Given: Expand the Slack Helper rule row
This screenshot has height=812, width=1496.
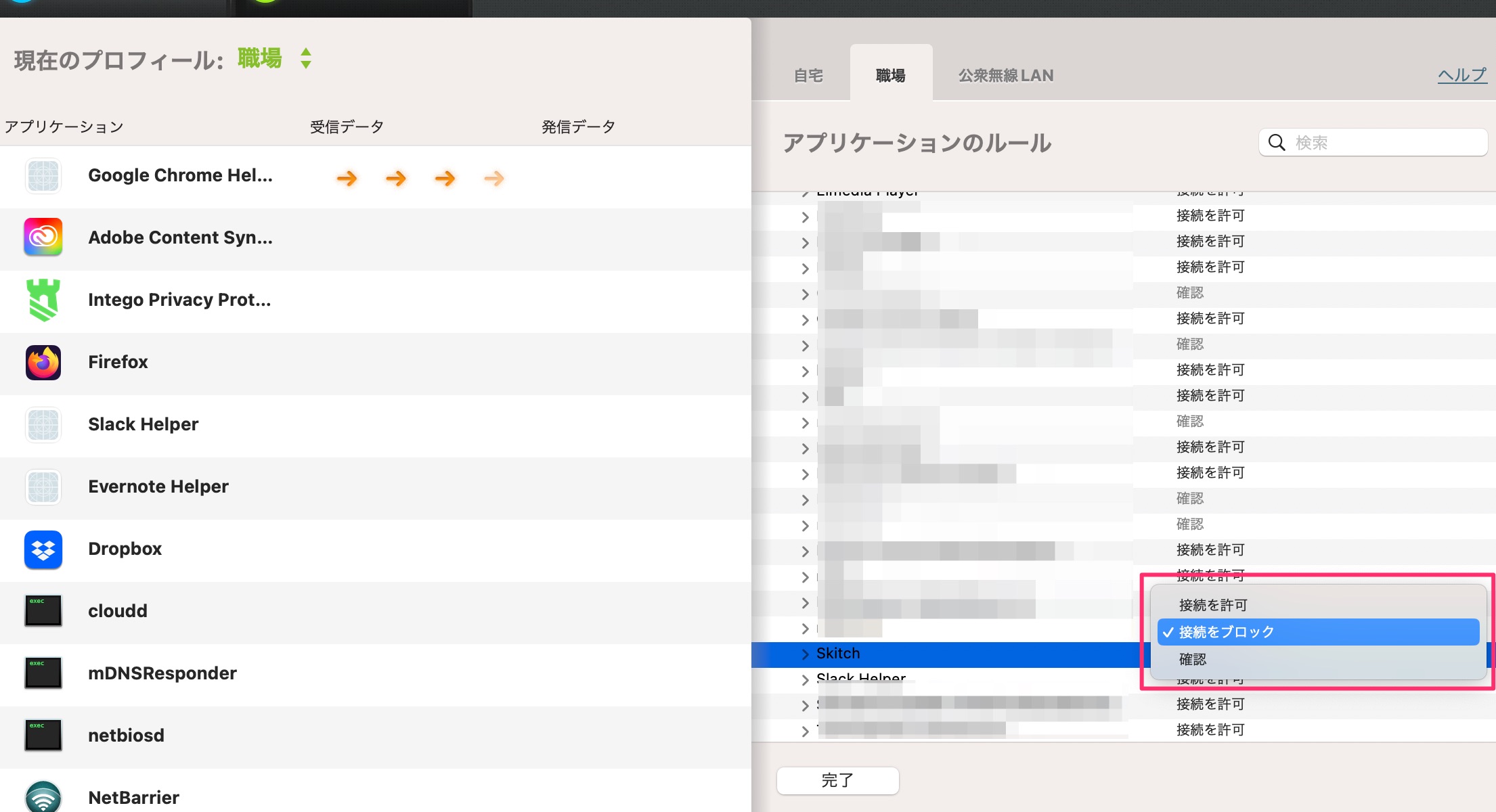Looking at the screenshot, I should tap(805, 679).
